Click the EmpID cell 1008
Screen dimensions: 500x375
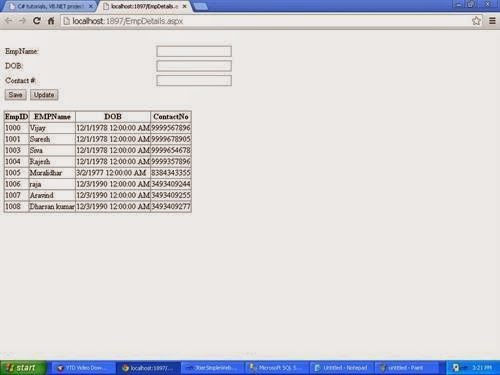(16, 207)
